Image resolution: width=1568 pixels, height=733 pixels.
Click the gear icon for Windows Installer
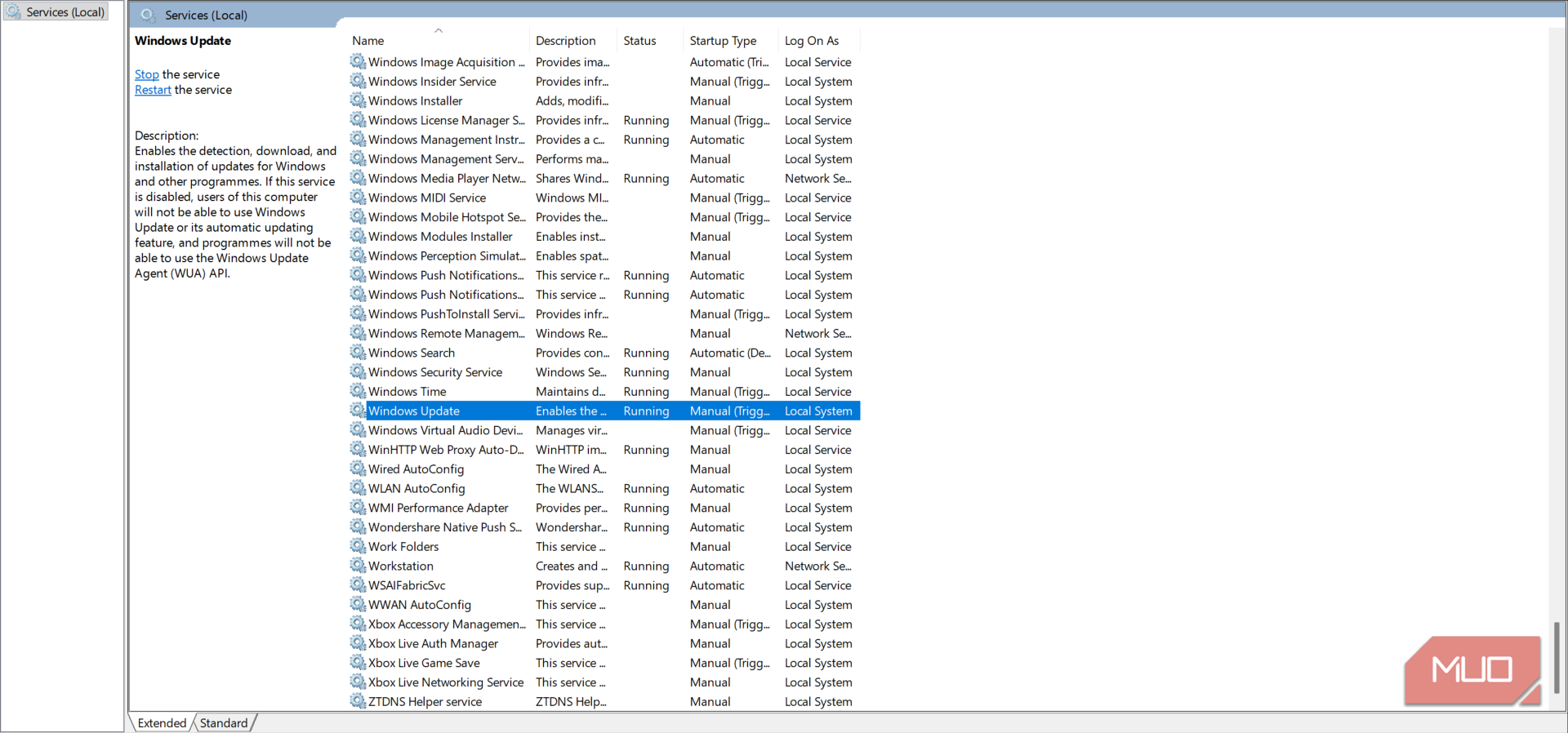[358, 100]
